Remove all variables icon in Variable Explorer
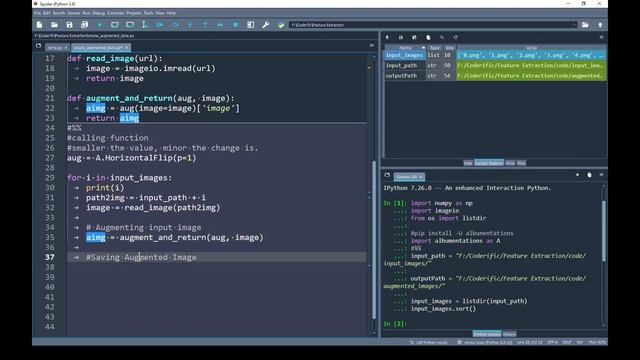Viewport: 640px width, 360px height. (428, 37)
